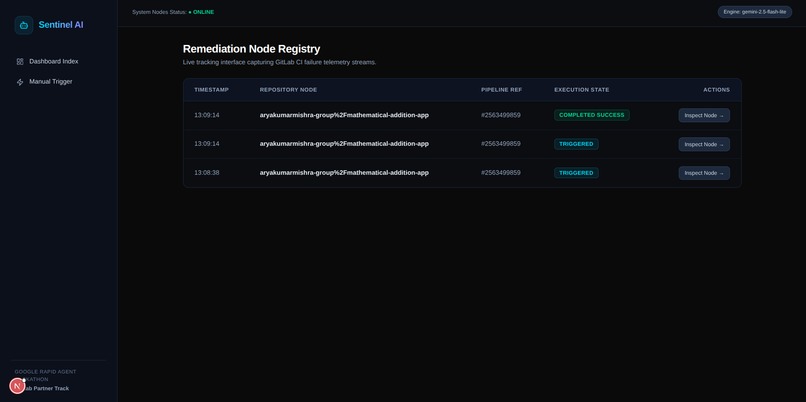
Task: Click the Engine gemini-2.5-flash-lite badge
Action: [x=755, y=12]
